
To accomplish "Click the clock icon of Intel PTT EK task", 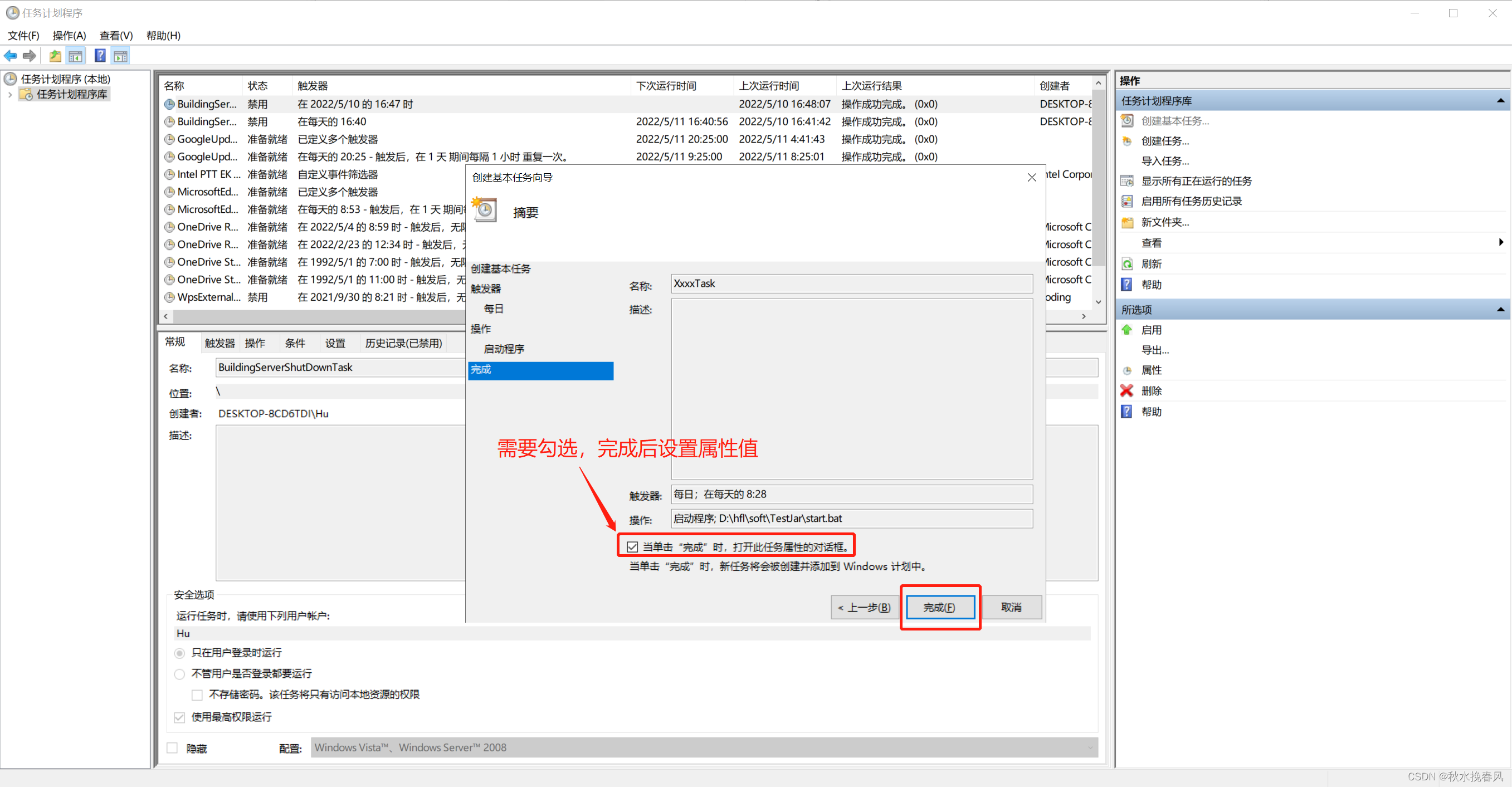I will 169,174.
